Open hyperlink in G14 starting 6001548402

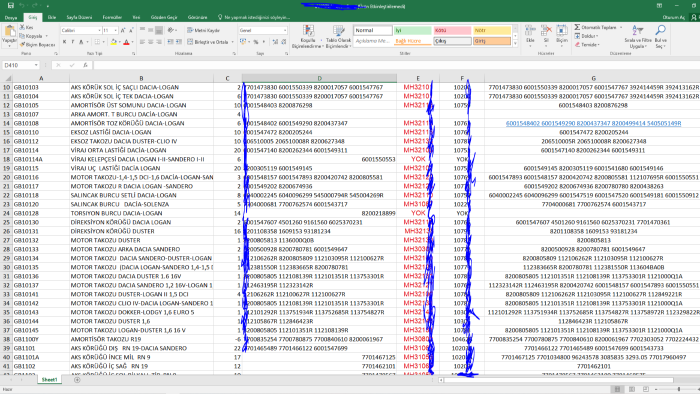tap(593, 123)
